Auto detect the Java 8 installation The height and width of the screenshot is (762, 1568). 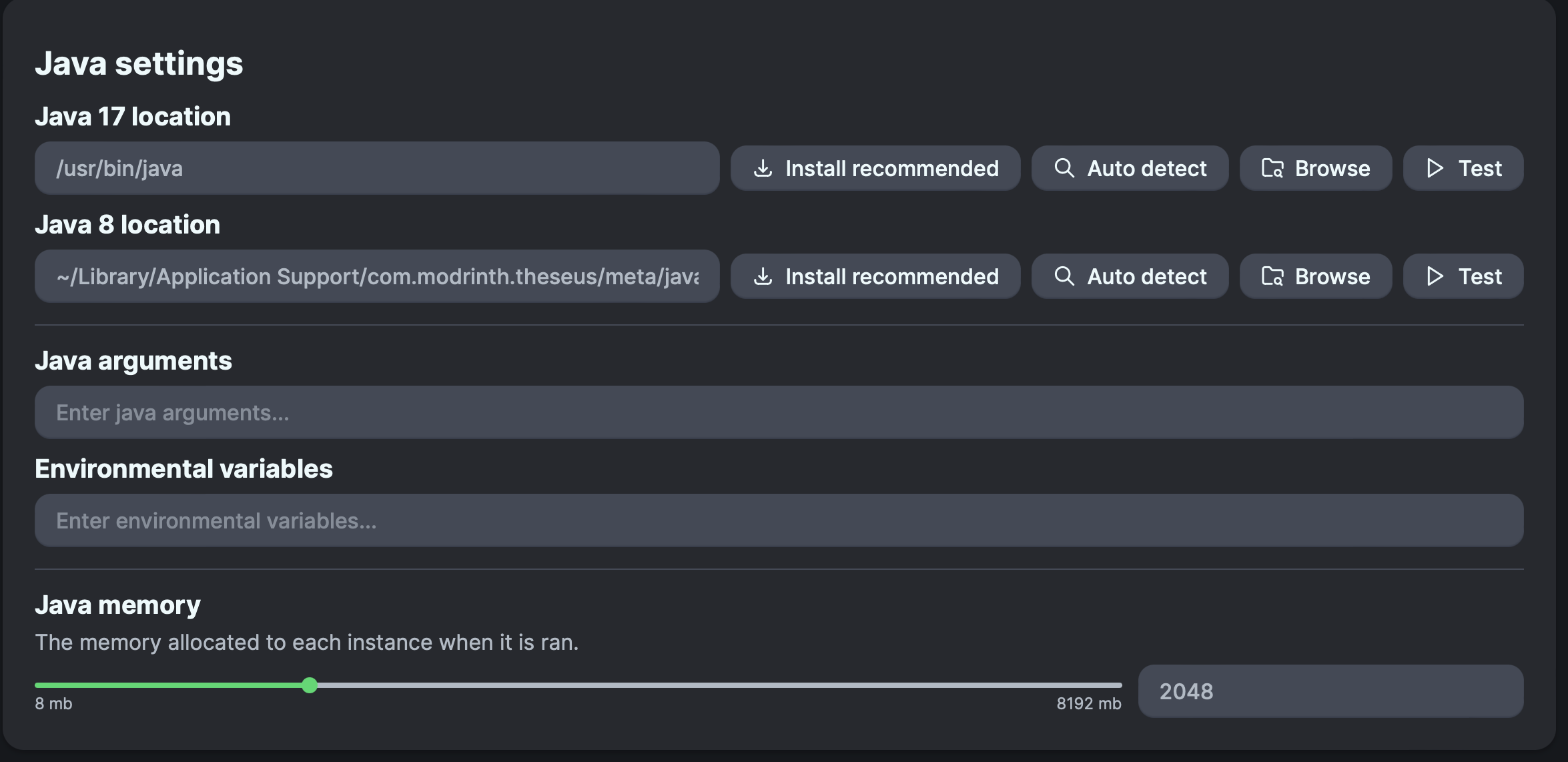coord(1130,276)
